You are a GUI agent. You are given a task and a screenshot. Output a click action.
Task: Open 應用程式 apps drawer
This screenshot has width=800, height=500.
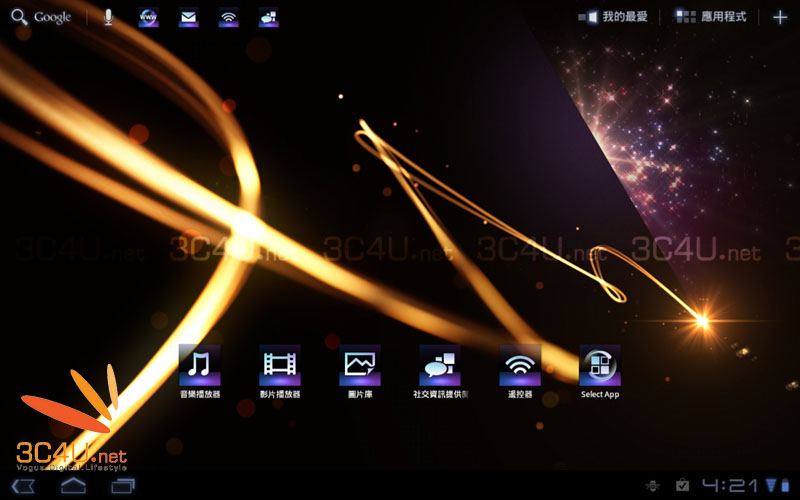click(711, 17)
